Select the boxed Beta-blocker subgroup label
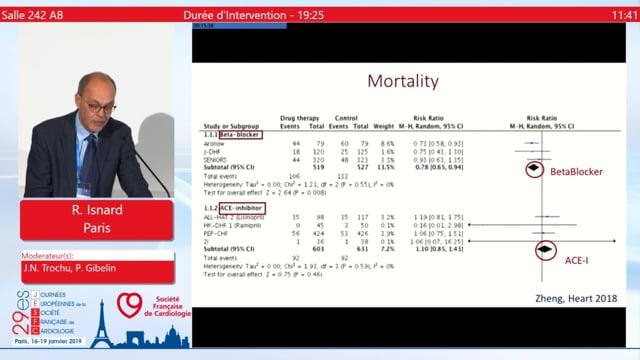Image resolution: width=640 pixels, height=360 pixels. pos(241,135)
